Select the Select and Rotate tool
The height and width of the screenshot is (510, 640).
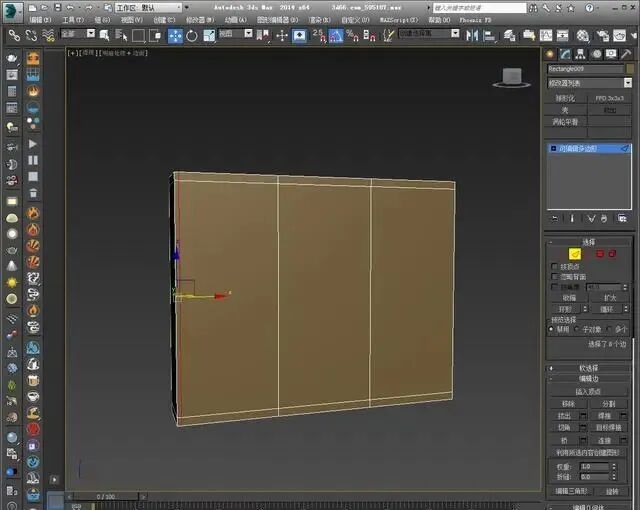click(x=192, y=36)
